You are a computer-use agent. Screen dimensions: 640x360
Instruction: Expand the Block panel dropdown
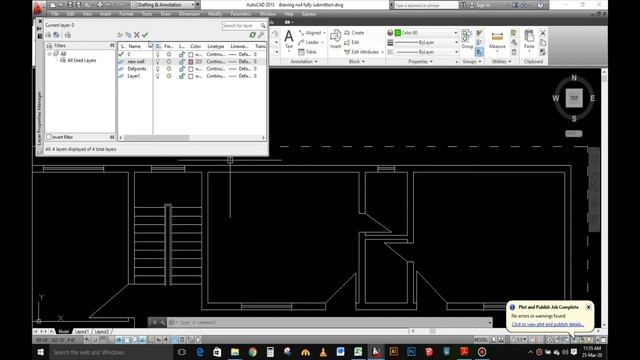pyautogui.click(x=357, y=62)
